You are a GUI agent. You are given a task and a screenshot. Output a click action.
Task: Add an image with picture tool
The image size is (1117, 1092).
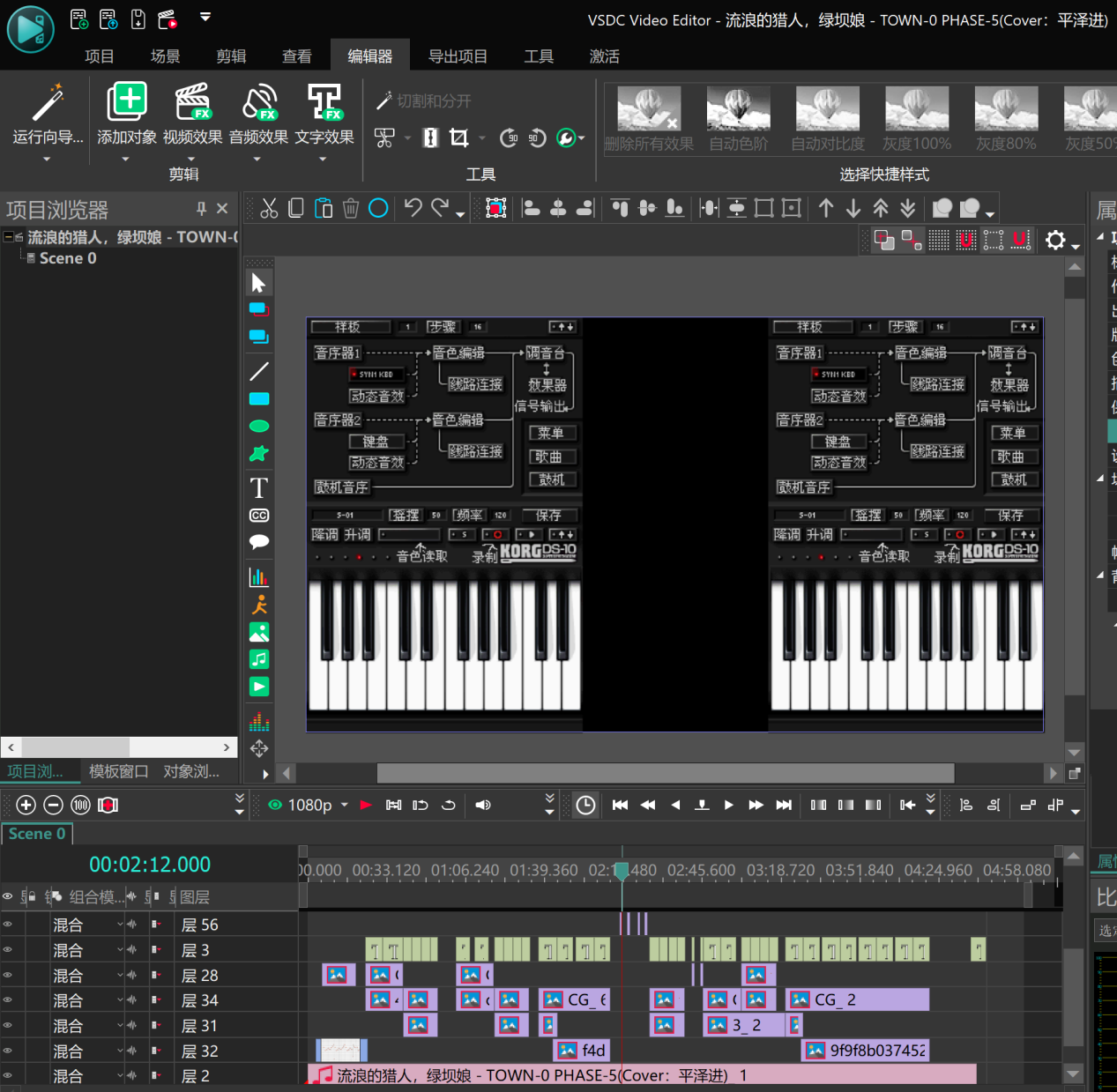click(259, 632)
